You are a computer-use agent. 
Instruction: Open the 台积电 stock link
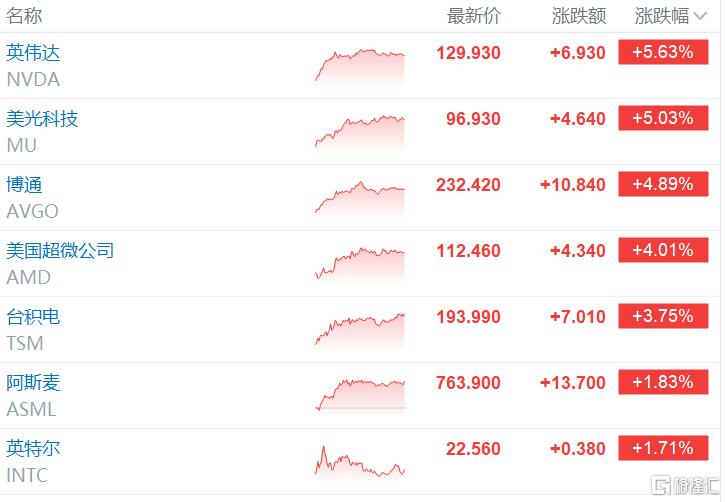point(33,317)
